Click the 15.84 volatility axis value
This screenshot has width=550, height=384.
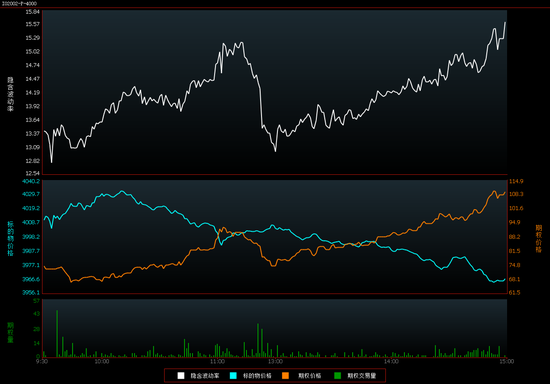33,12
